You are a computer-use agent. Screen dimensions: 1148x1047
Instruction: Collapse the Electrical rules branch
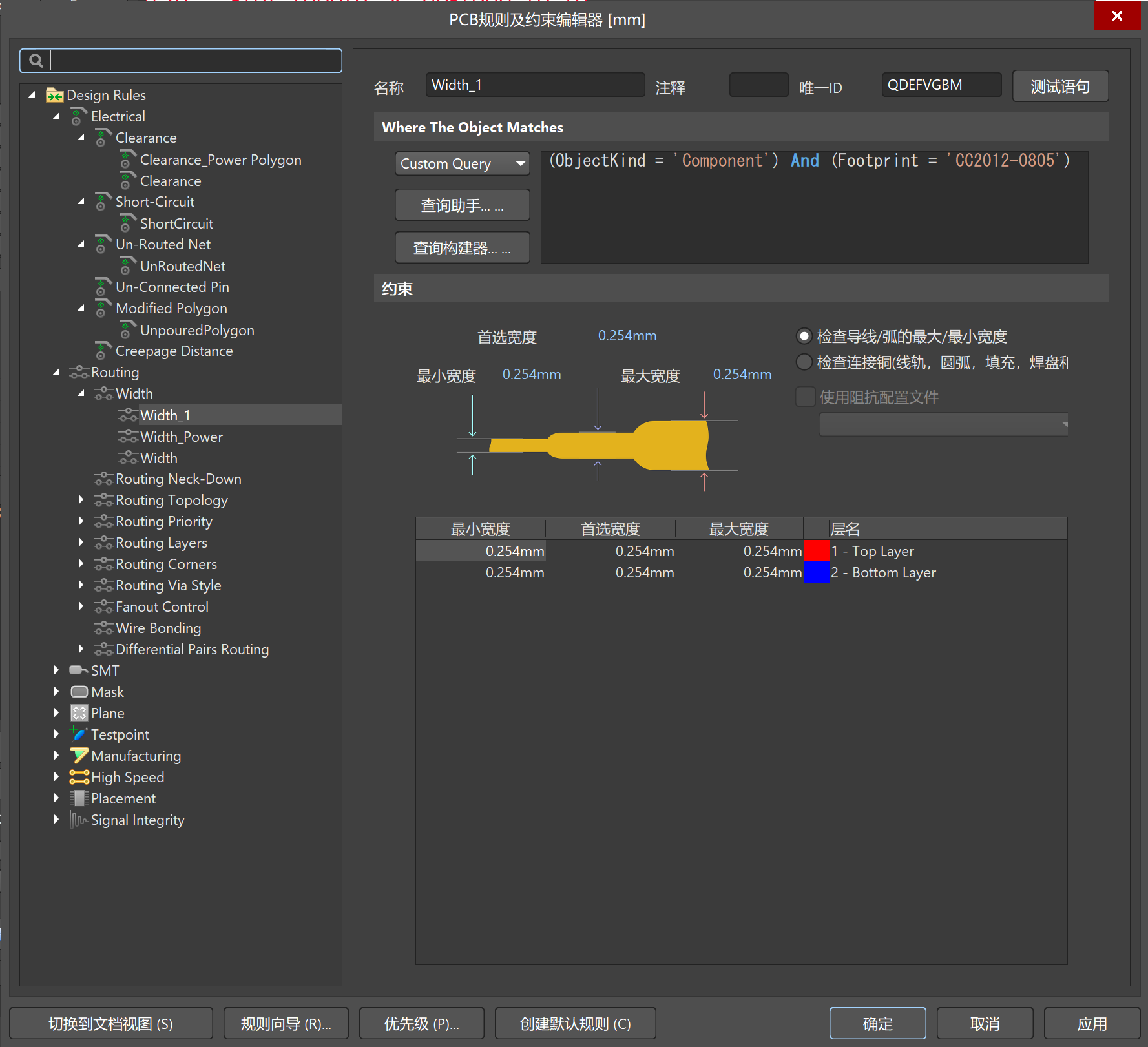point(57,117)
